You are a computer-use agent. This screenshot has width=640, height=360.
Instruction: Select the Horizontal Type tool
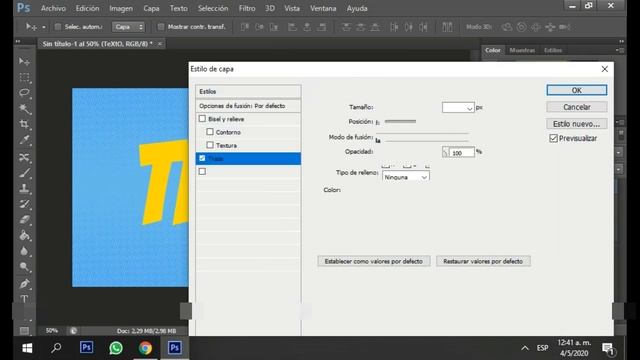tap(24, 299)
